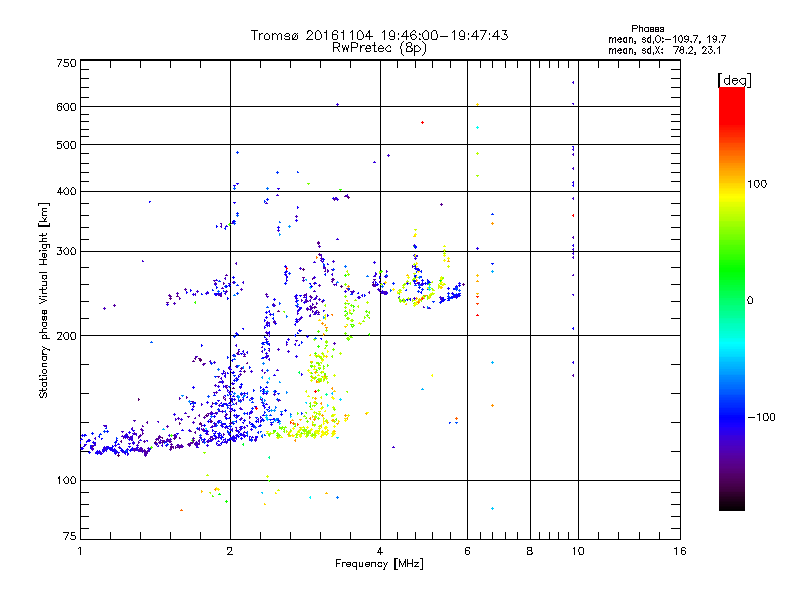Image resolution: width=800 pixels, height=600 pixels.
Task: Click the y-axis tick label '300'
Action: coord(66,251)
